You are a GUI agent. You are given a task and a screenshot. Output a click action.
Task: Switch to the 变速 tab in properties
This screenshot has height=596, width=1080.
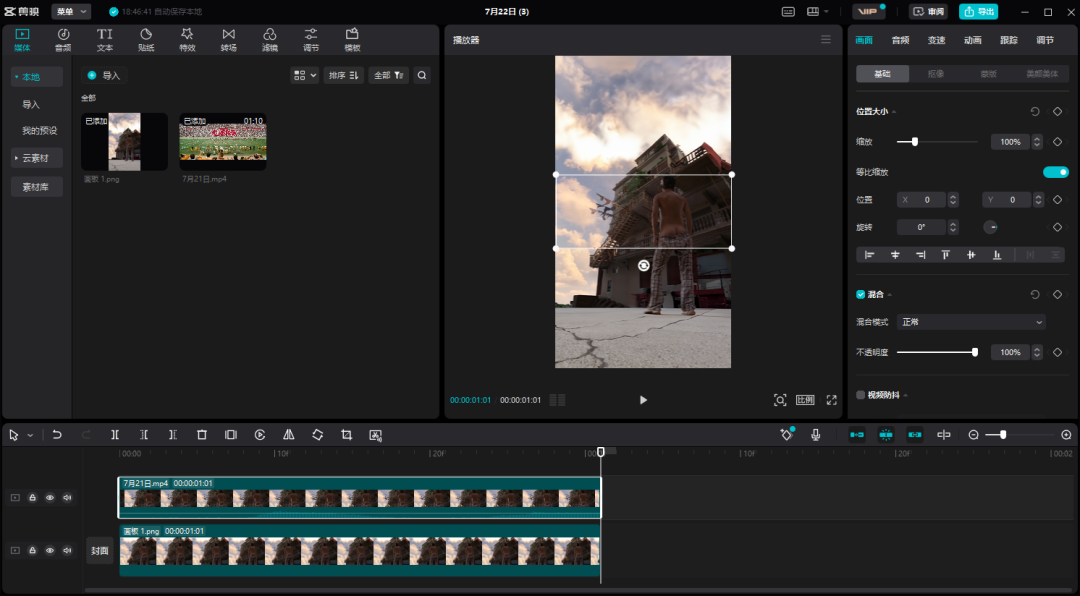(x=937, y=40)
